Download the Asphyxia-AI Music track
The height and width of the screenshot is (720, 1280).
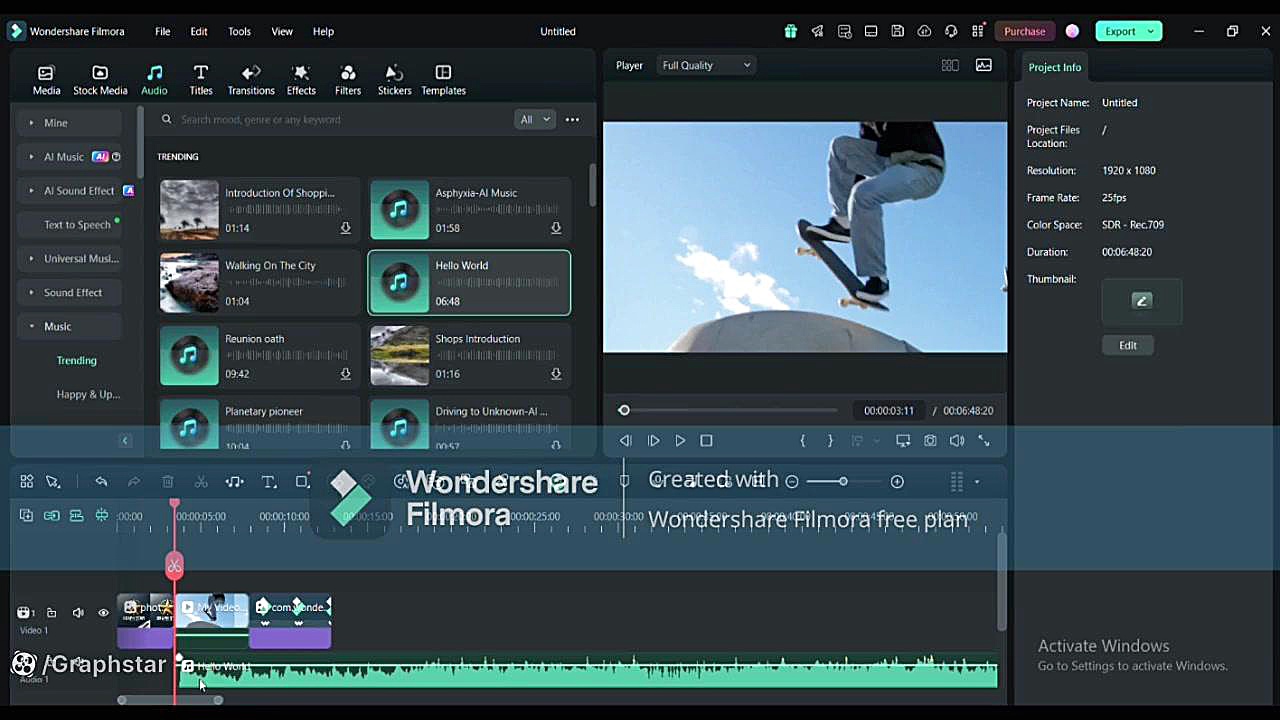pos(556,228)
